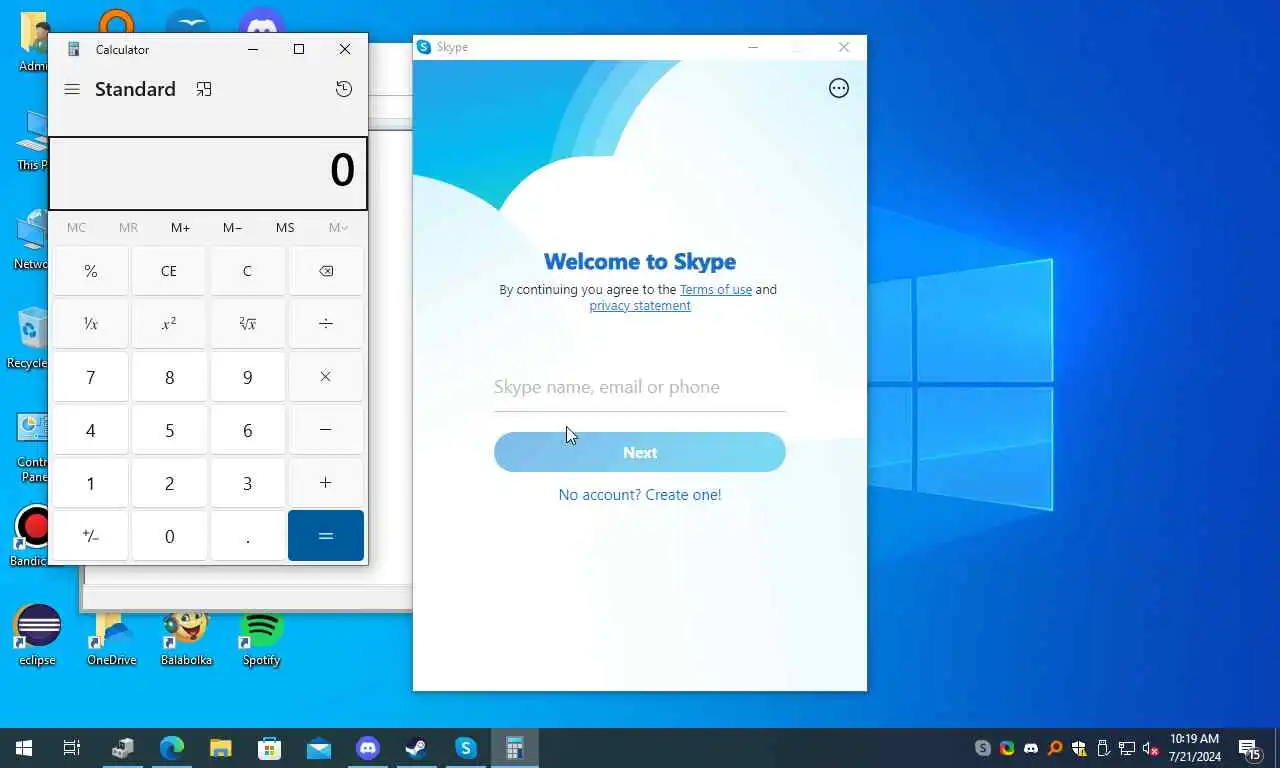
Task: Click digit 6 on the Calculator
Action: pos(248,430)
